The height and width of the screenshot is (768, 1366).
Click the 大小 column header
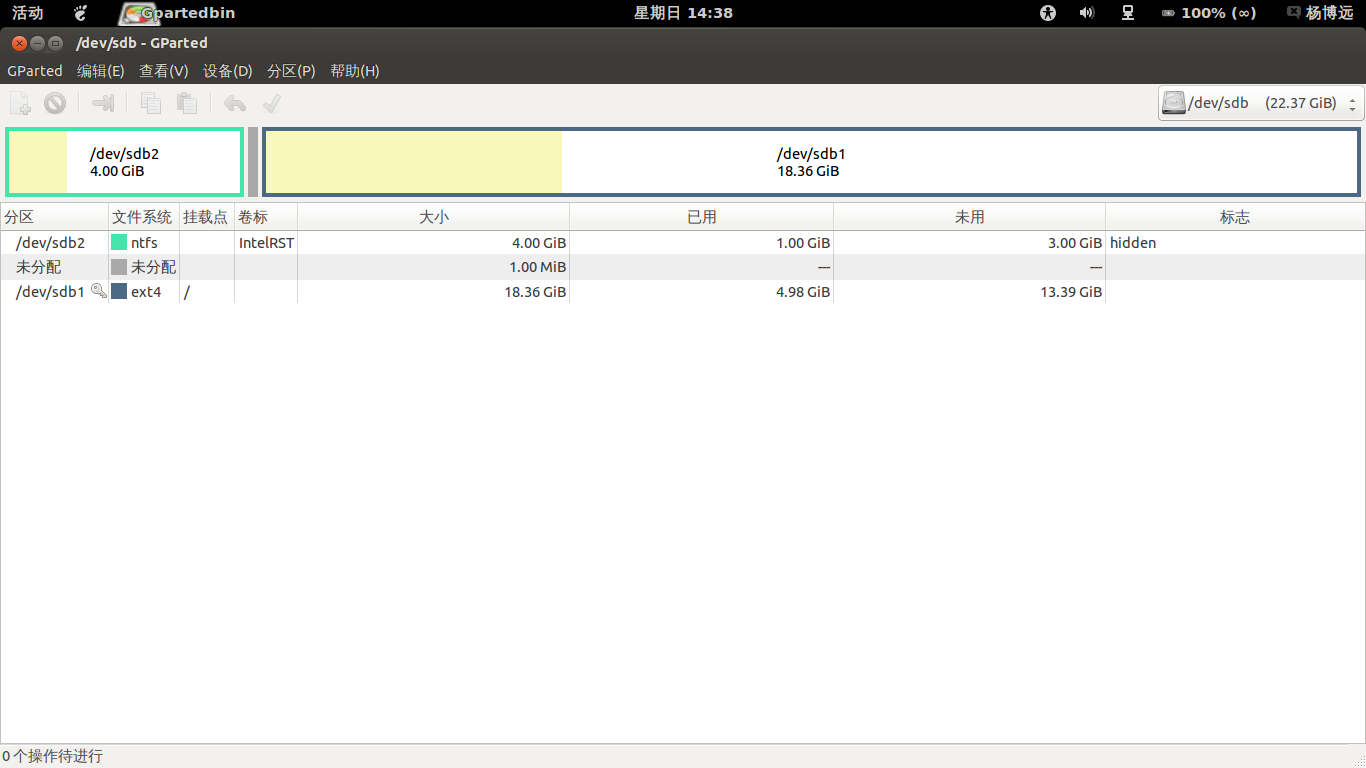click(433, 217)
